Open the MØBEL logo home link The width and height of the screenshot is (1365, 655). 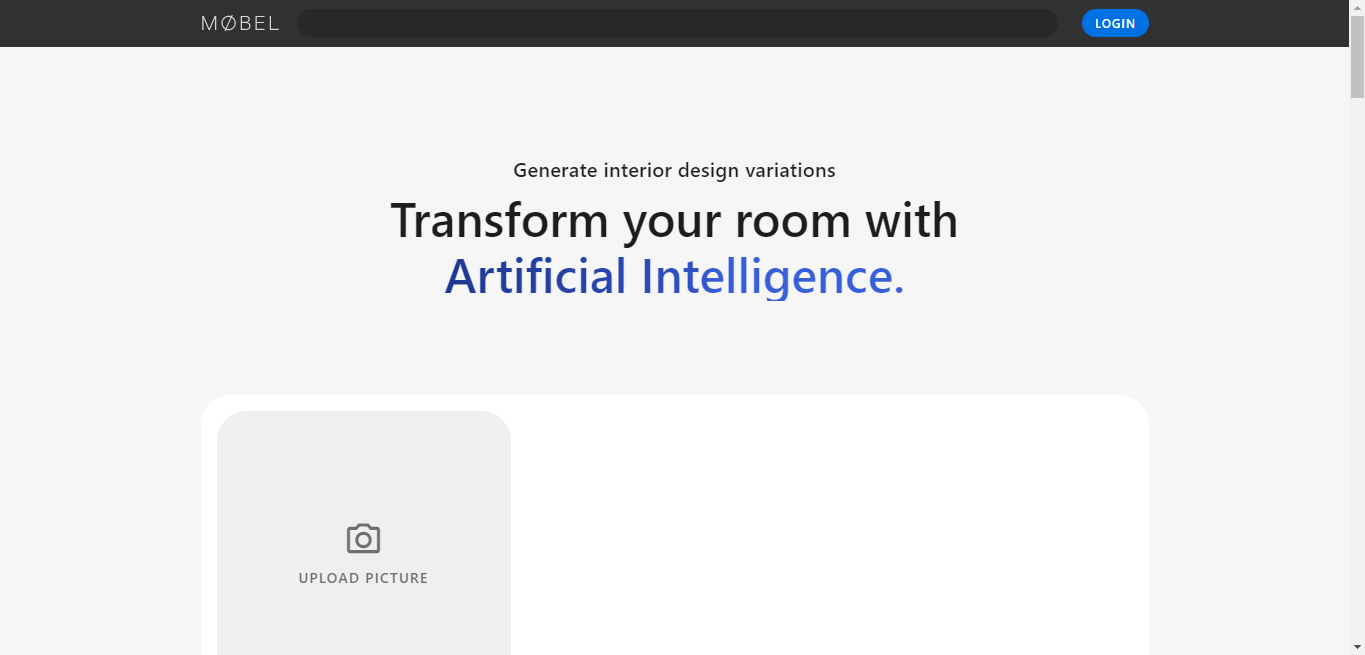pos(240,23)
